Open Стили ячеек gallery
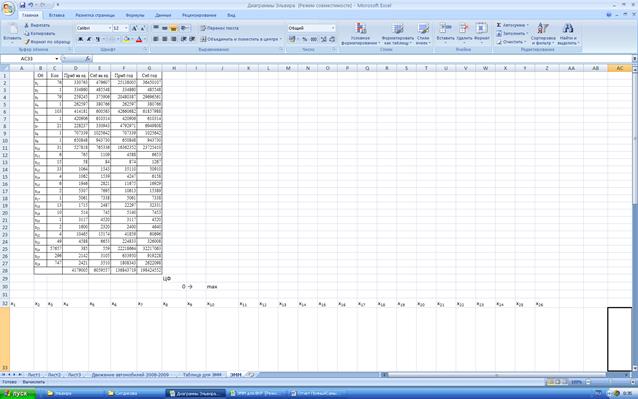The image size is (638, 399). tap(423, 34)
